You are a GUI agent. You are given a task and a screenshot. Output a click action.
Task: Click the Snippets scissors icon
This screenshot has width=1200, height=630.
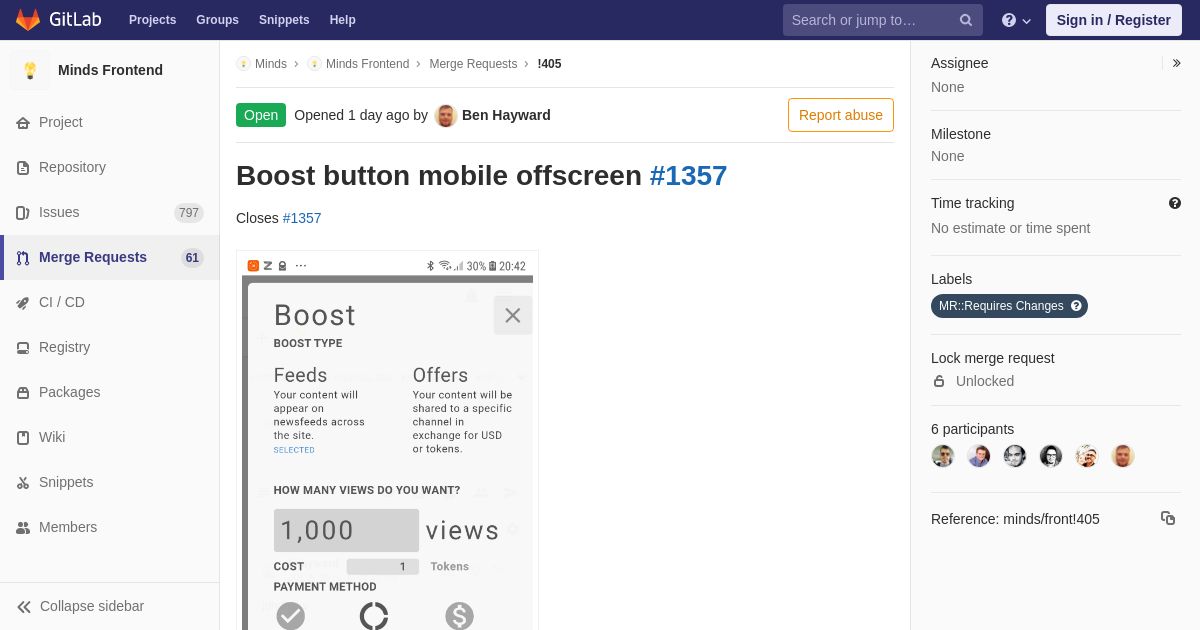click(x=23, y=482)
